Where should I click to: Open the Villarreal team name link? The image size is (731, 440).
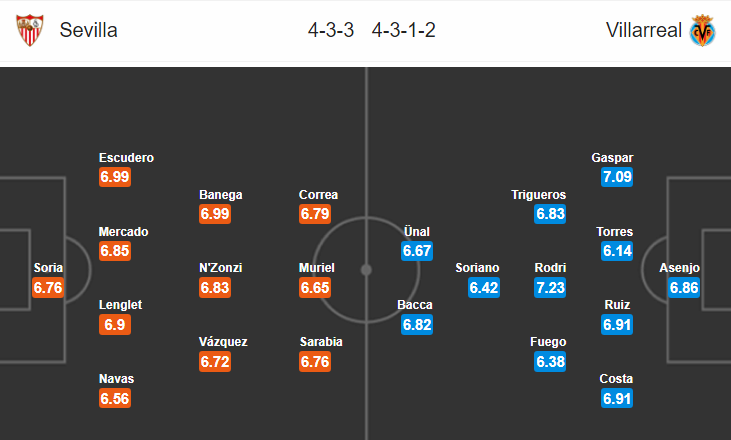tap(644, 30)
